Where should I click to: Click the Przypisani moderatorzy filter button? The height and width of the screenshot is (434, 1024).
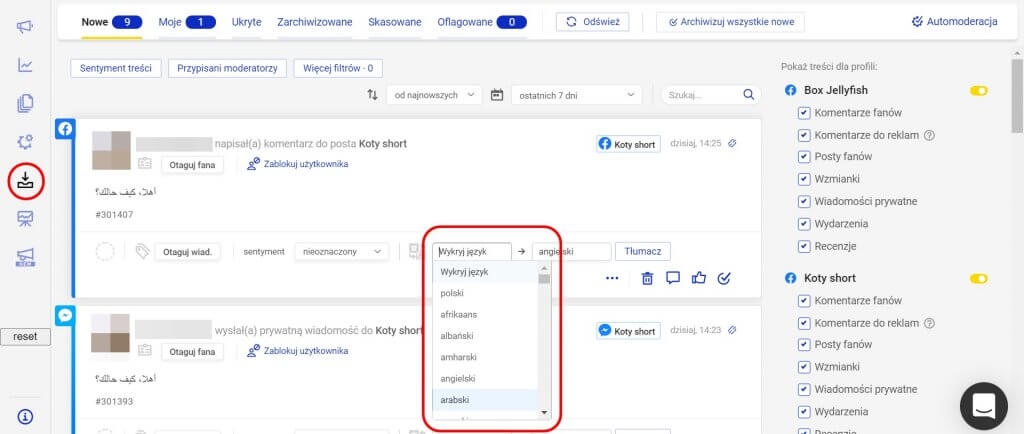point(227,68)
